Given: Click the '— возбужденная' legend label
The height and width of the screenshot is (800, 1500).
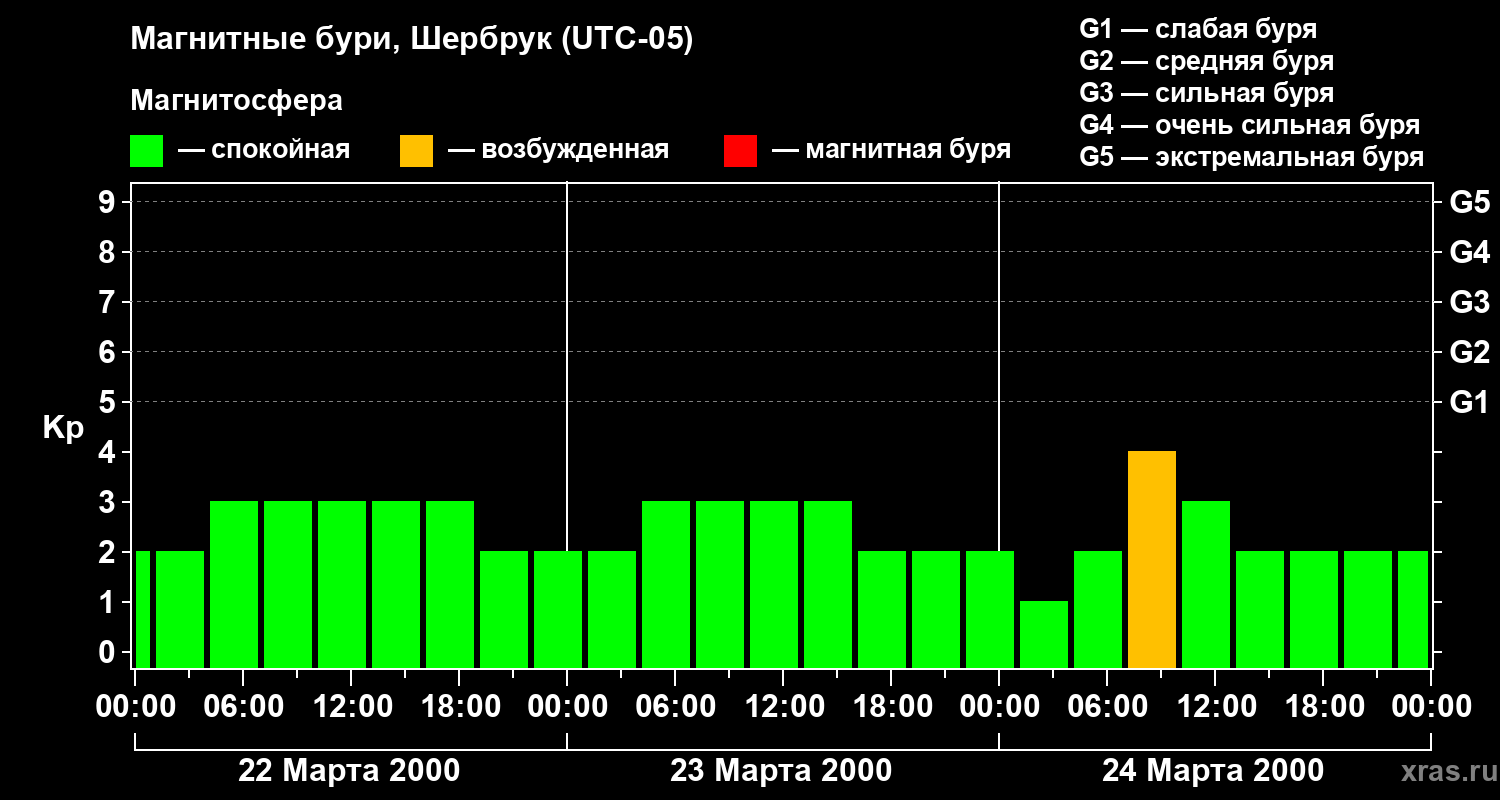Looking at the screenshot, I should click(558, 150).
